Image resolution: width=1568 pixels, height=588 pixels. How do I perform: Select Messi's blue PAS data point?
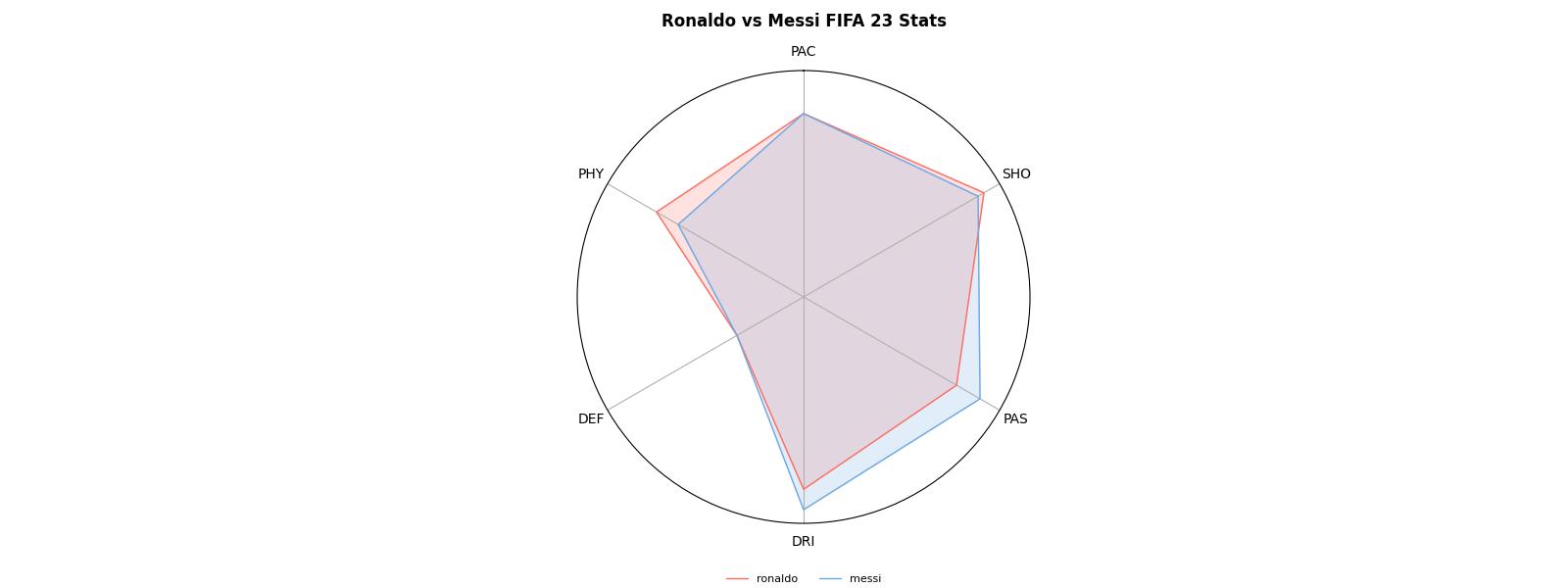coord(980,399)
